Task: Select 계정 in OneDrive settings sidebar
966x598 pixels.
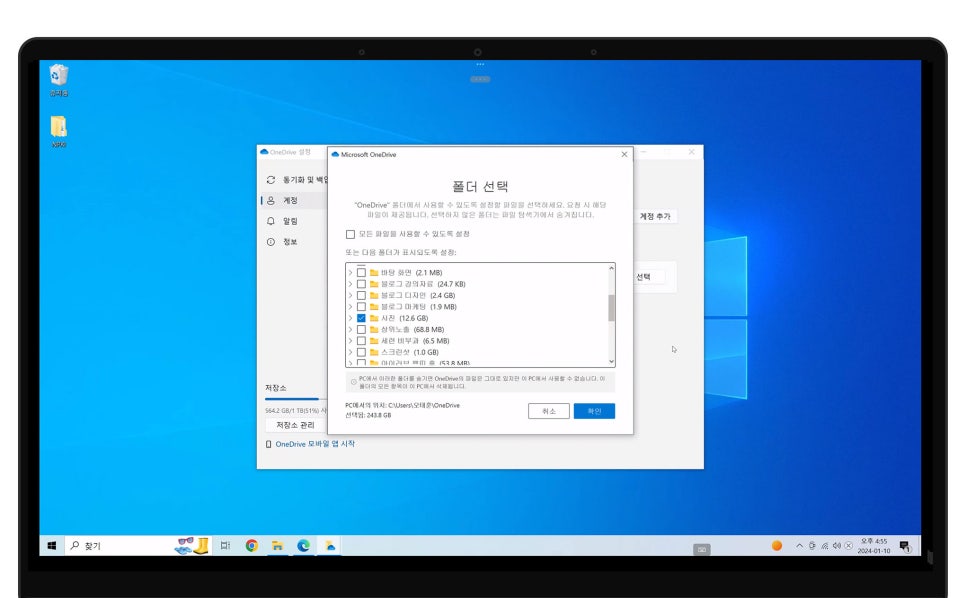Action: coord(294,200)
